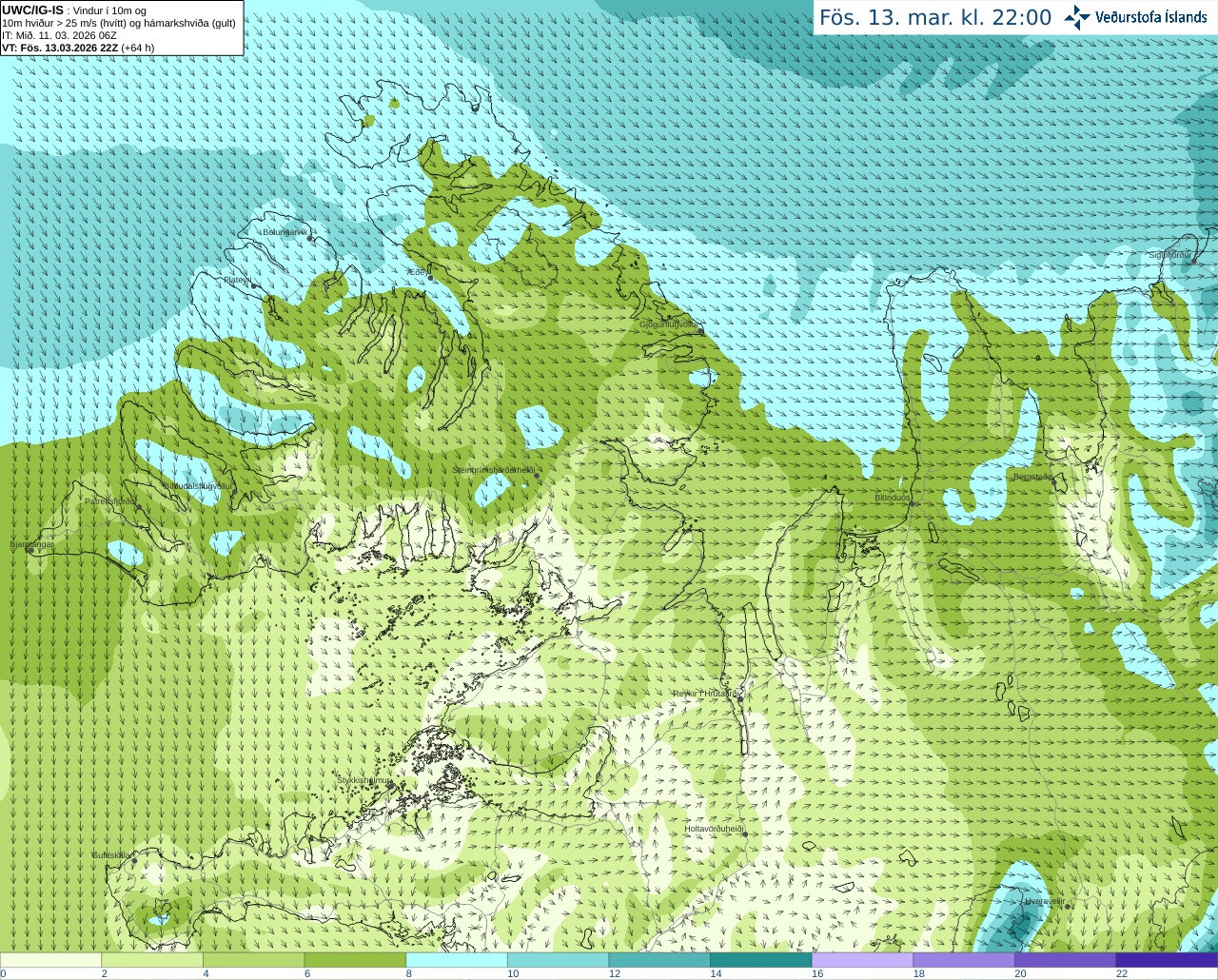Select the 12–14 m/s teal legend swatch
This screenshot has height=980, width=1218.
659,960
